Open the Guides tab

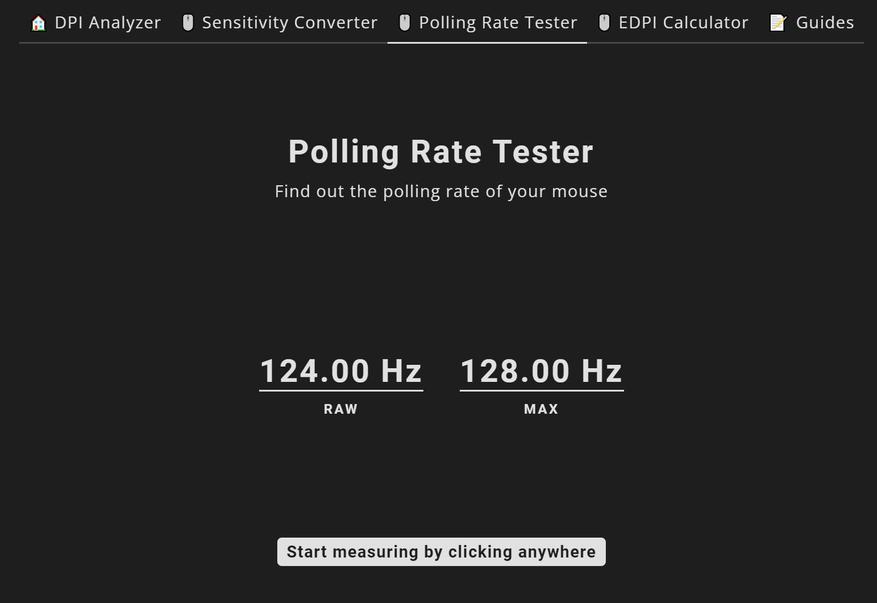825,22
